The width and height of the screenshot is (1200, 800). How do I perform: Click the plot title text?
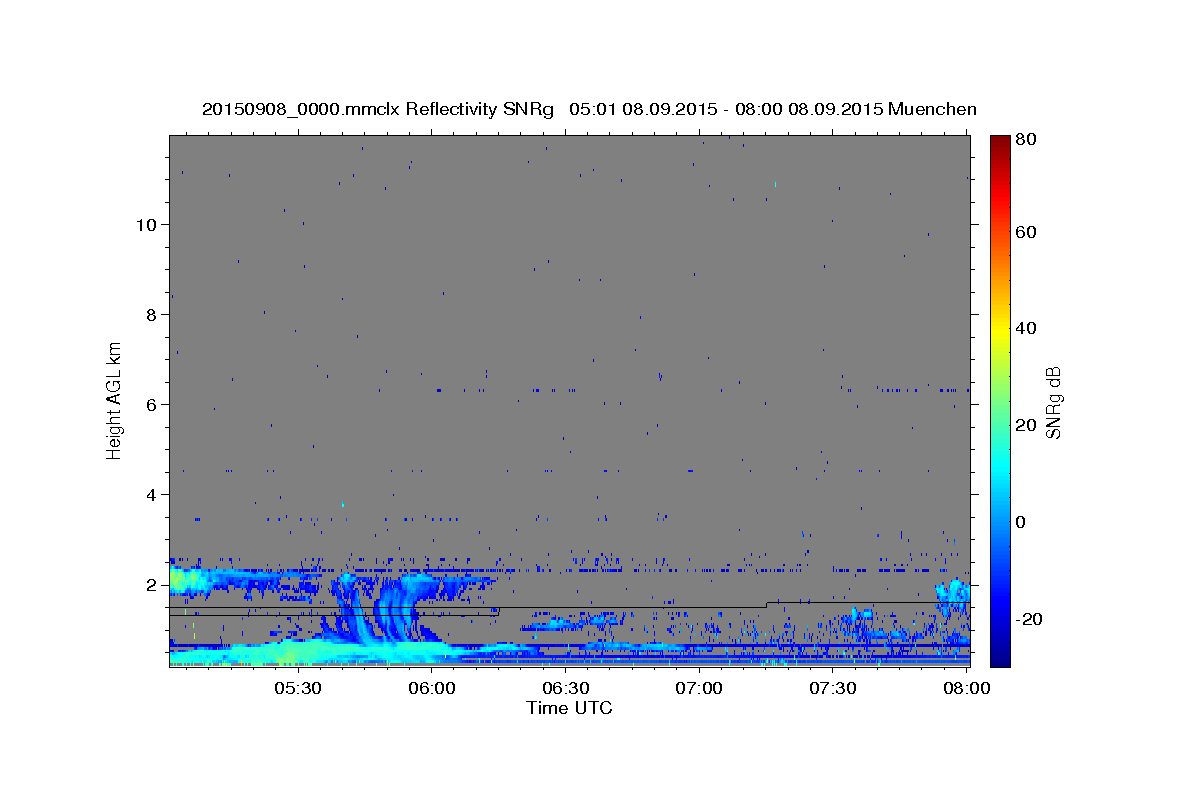click(x=589, y=109)
